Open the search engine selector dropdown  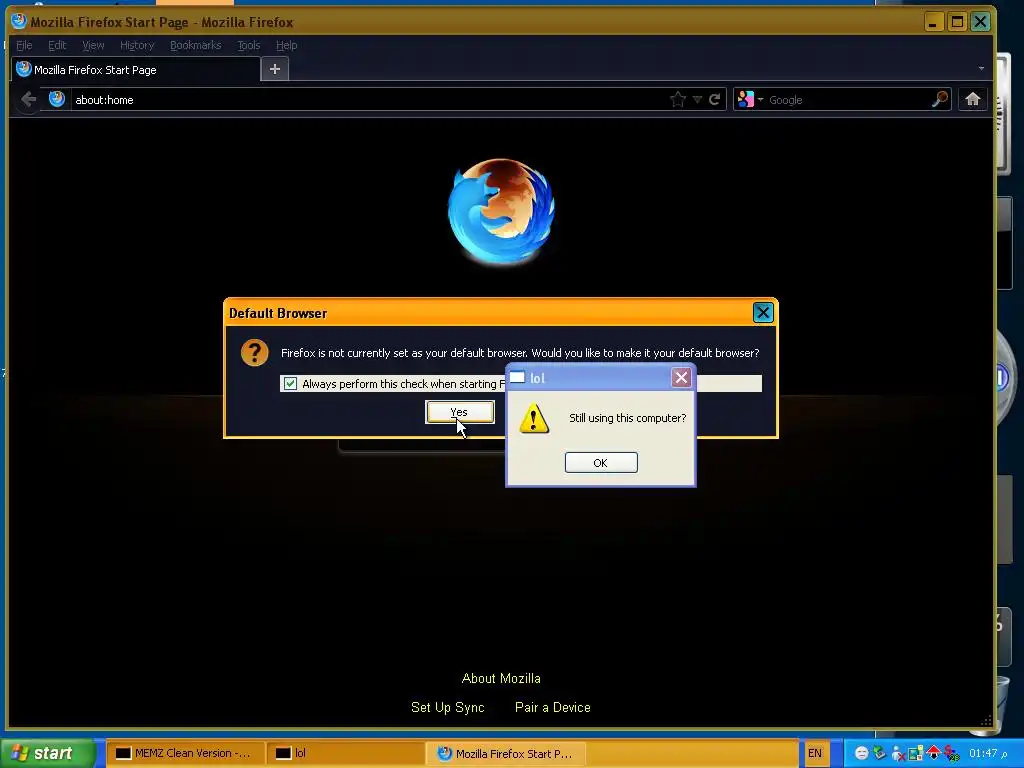(750, 99)
